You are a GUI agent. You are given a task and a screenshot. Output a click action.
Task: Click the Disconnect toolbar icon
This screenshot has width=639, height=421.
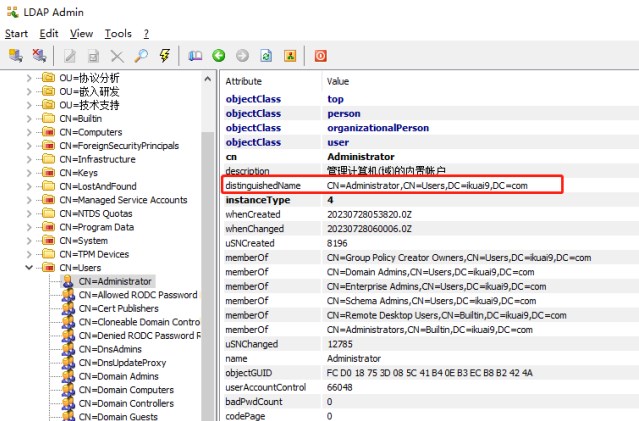coord(39,55)
